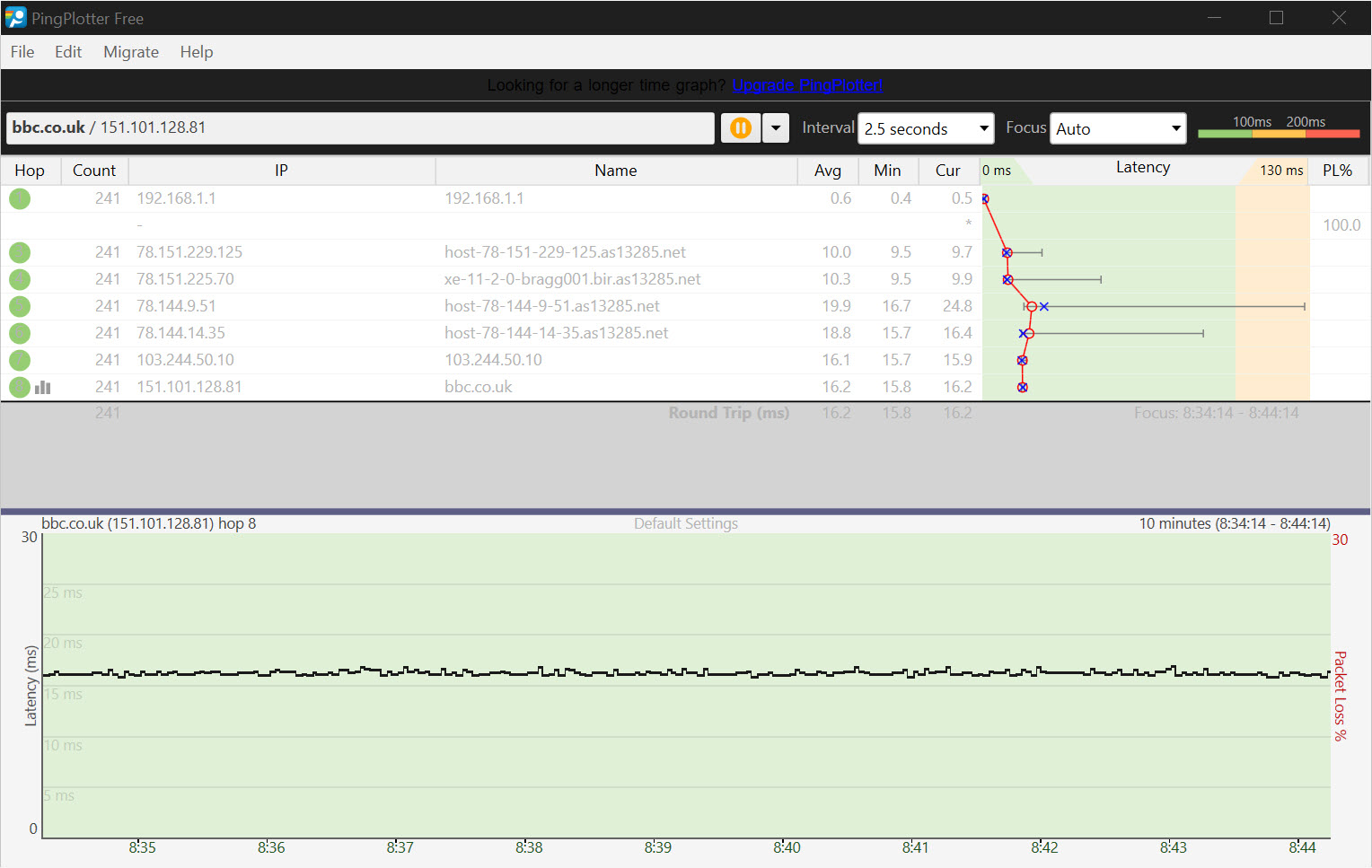Pause the trace with the orange button

coord(740,128)
